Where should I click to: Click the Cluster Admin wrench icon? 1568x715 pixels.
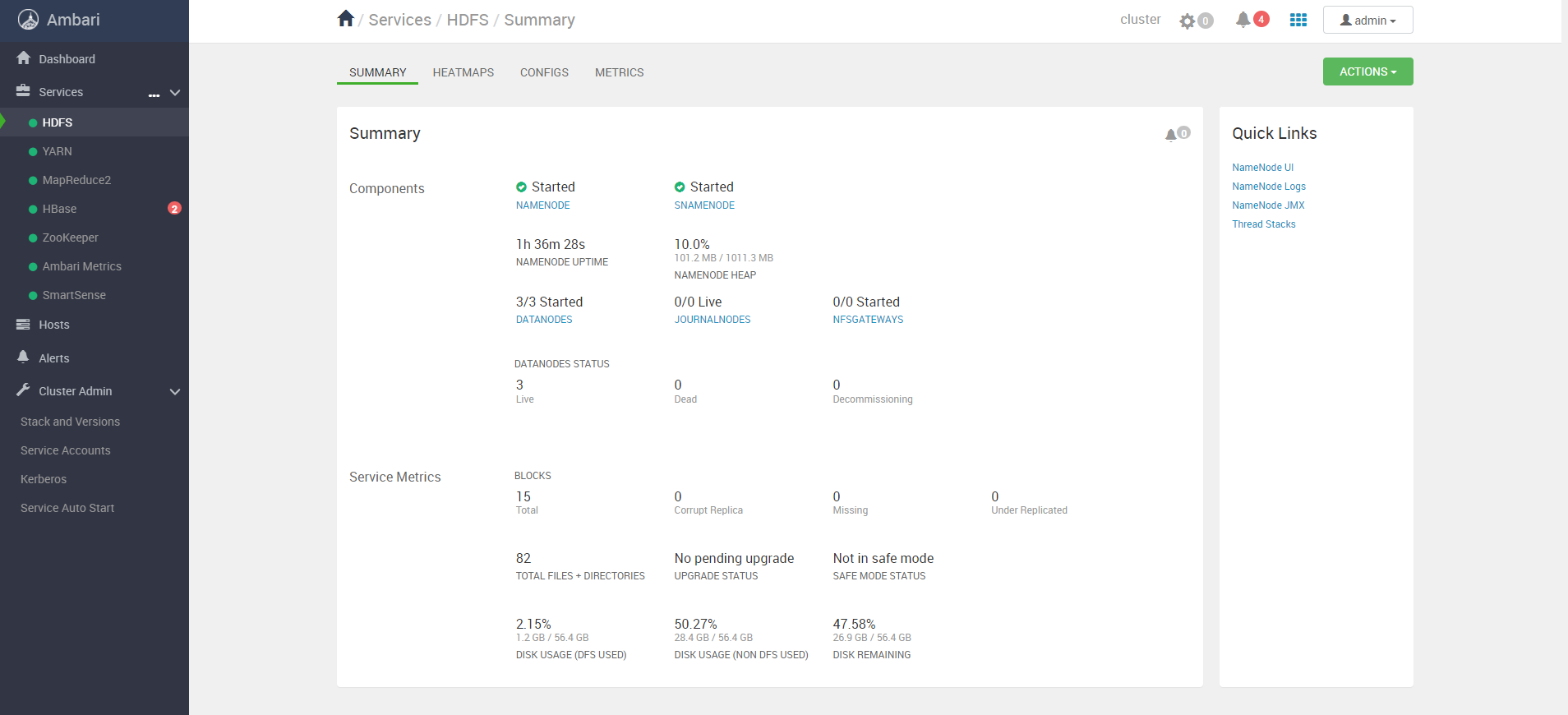[23, 390]
